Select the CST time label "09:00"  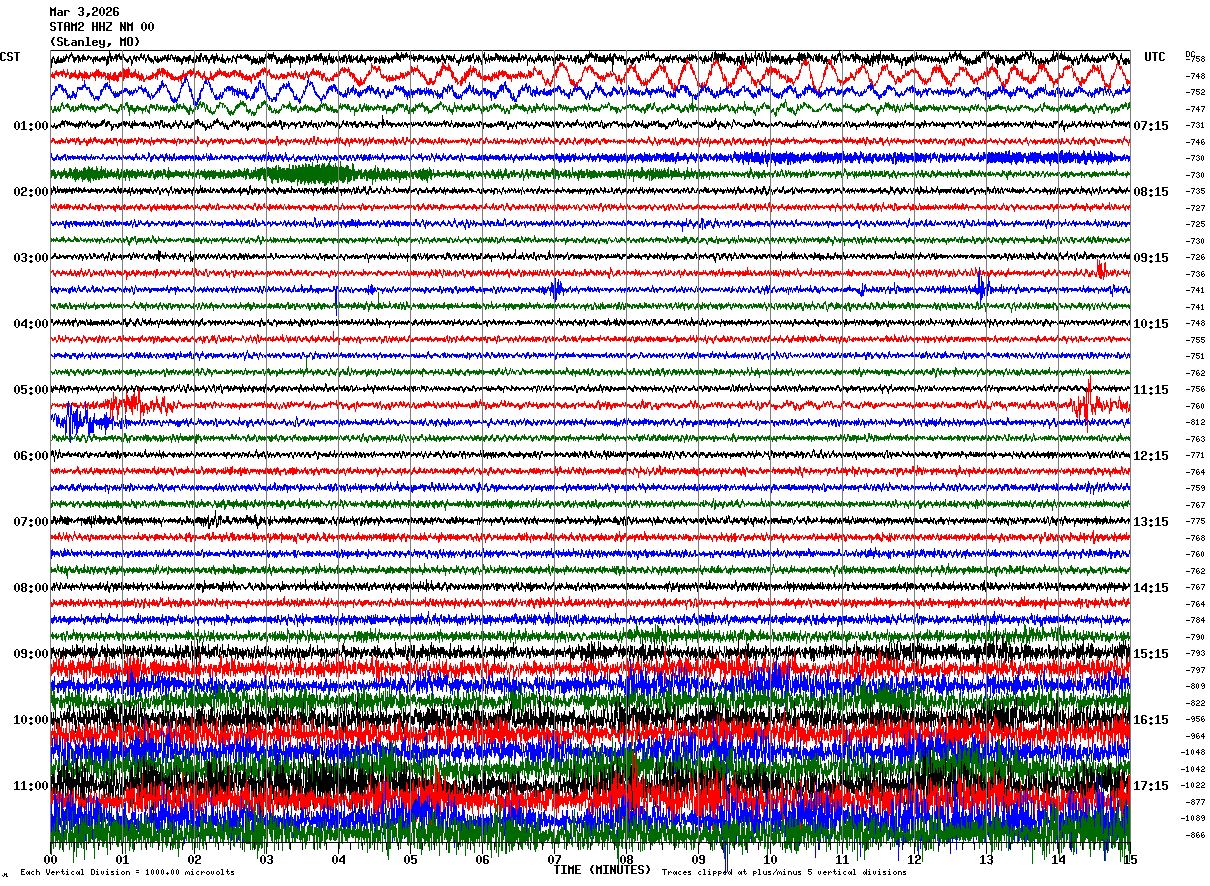coord(31,654)
